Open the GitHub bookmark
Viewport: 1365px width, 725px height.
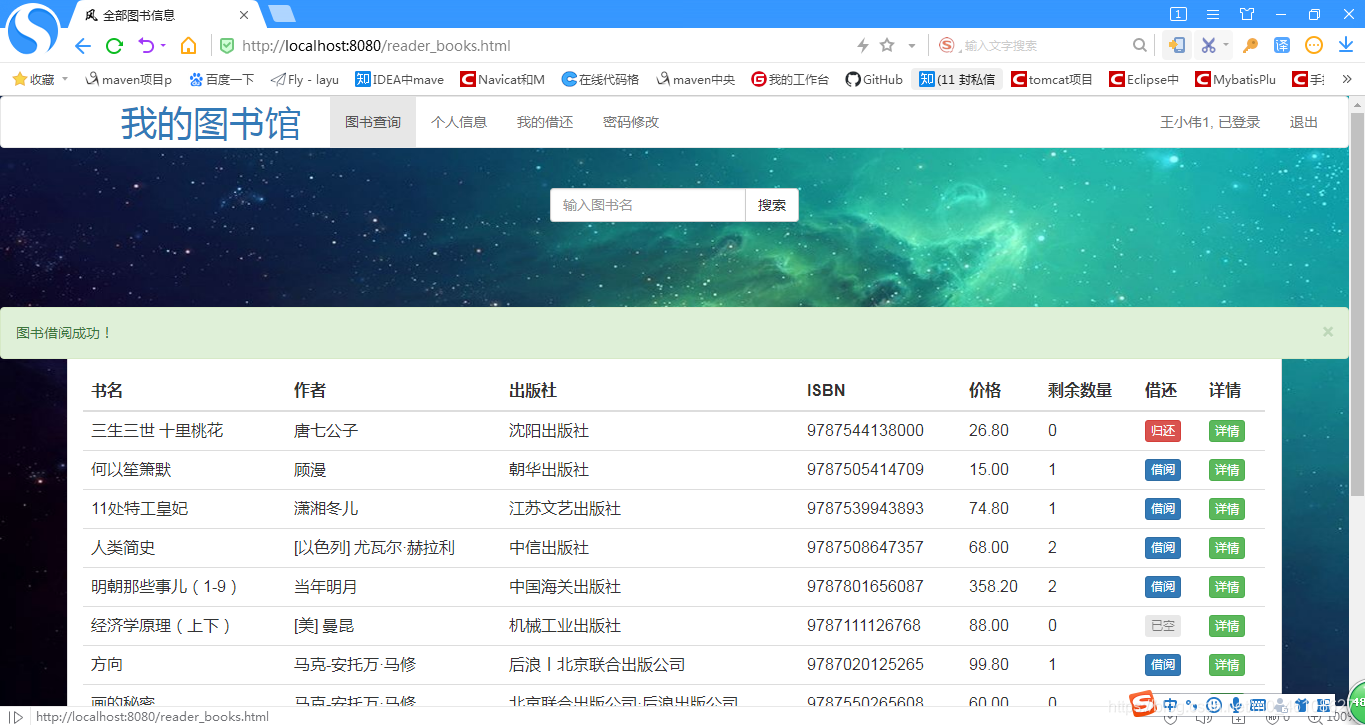[874, 79]
